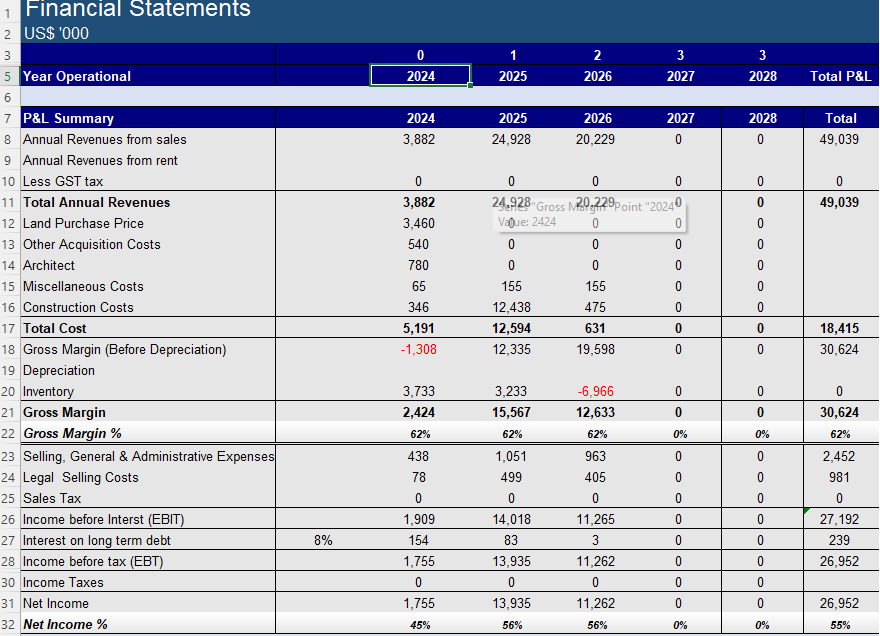The width and height of the screenshot is (880, 636).
Task: Click the 540 acquisition cost value
Action: tap(418, 244)
